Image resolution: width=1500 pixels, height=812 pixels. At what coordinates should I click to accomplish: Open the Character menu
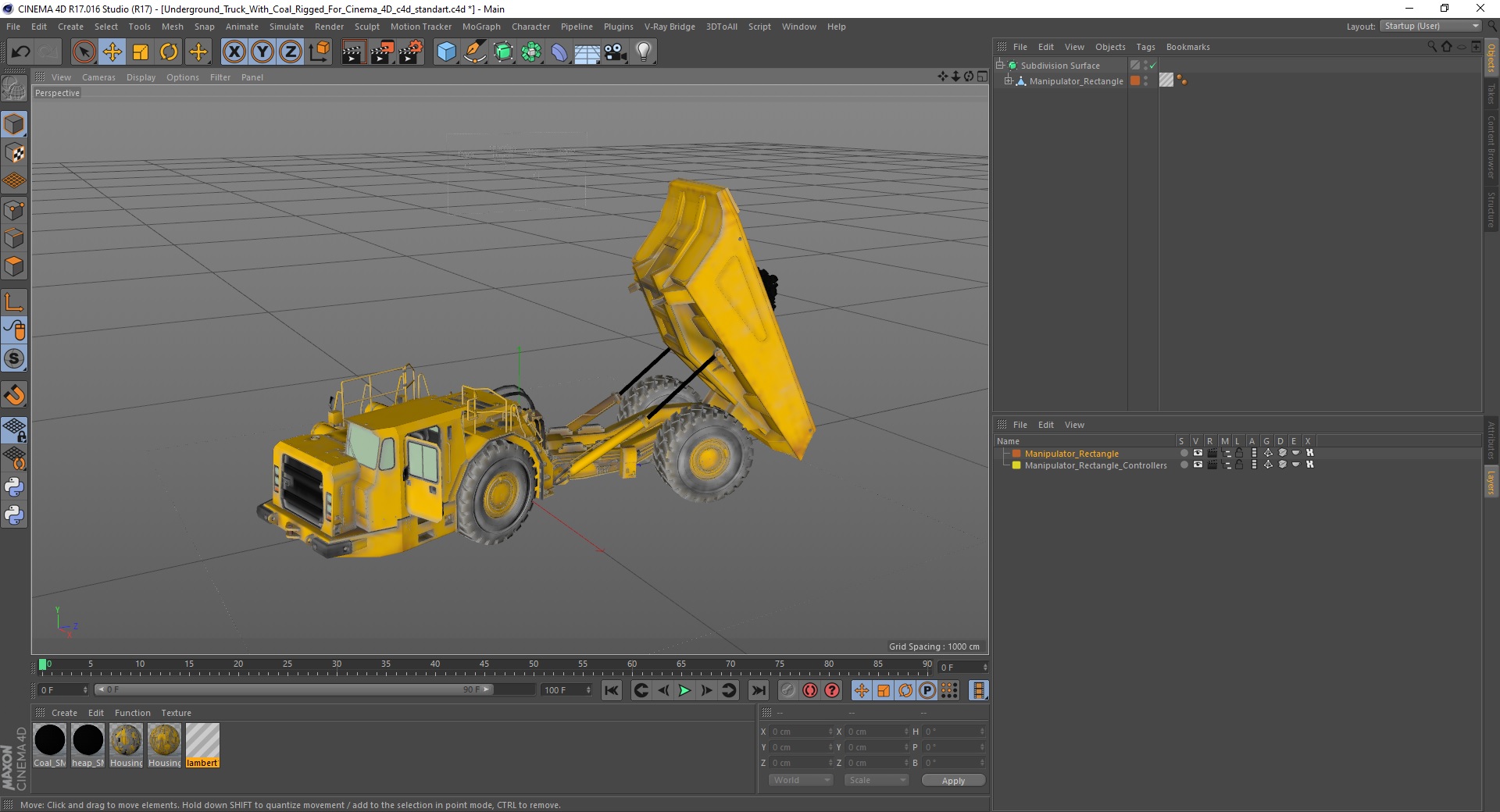click(x=530, y=27)
